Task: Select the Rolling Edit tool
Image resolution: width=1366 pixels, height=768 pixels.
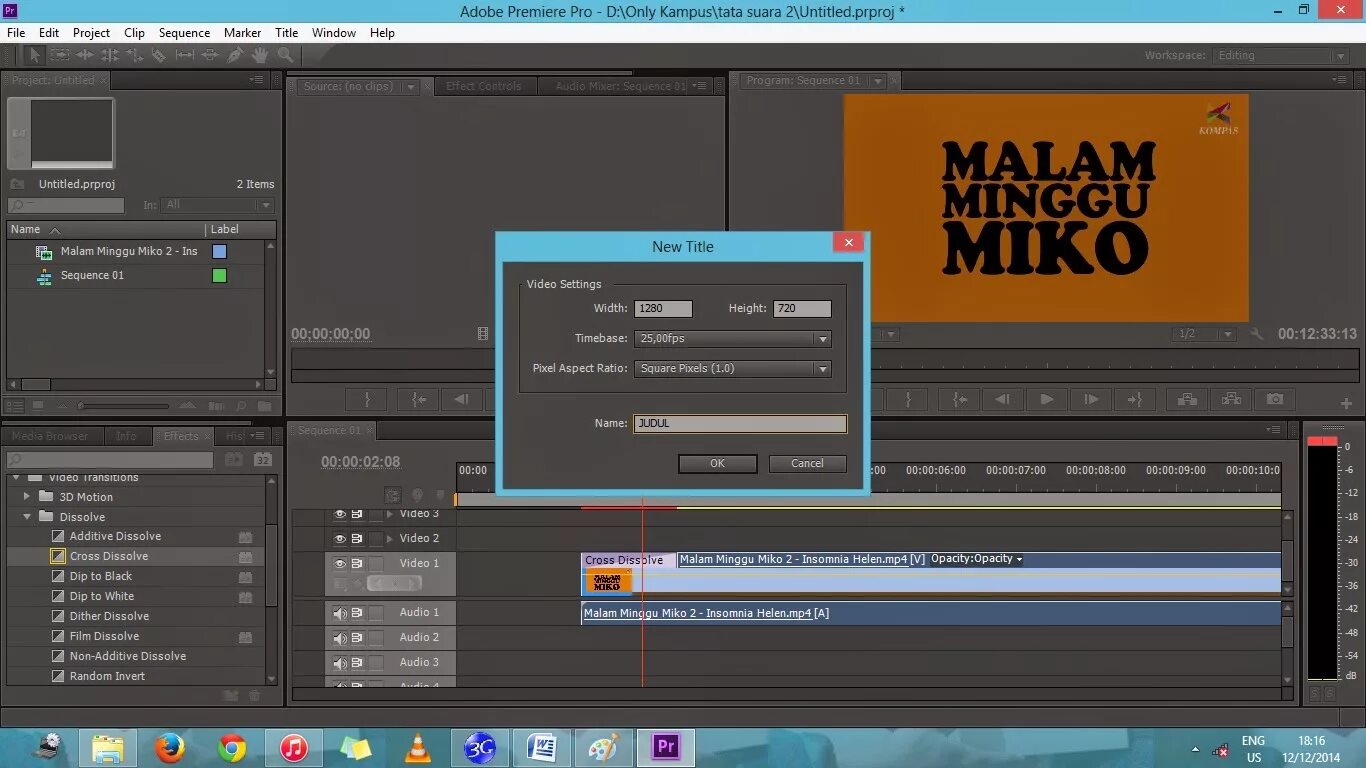Action: click(x=110, y=55)
